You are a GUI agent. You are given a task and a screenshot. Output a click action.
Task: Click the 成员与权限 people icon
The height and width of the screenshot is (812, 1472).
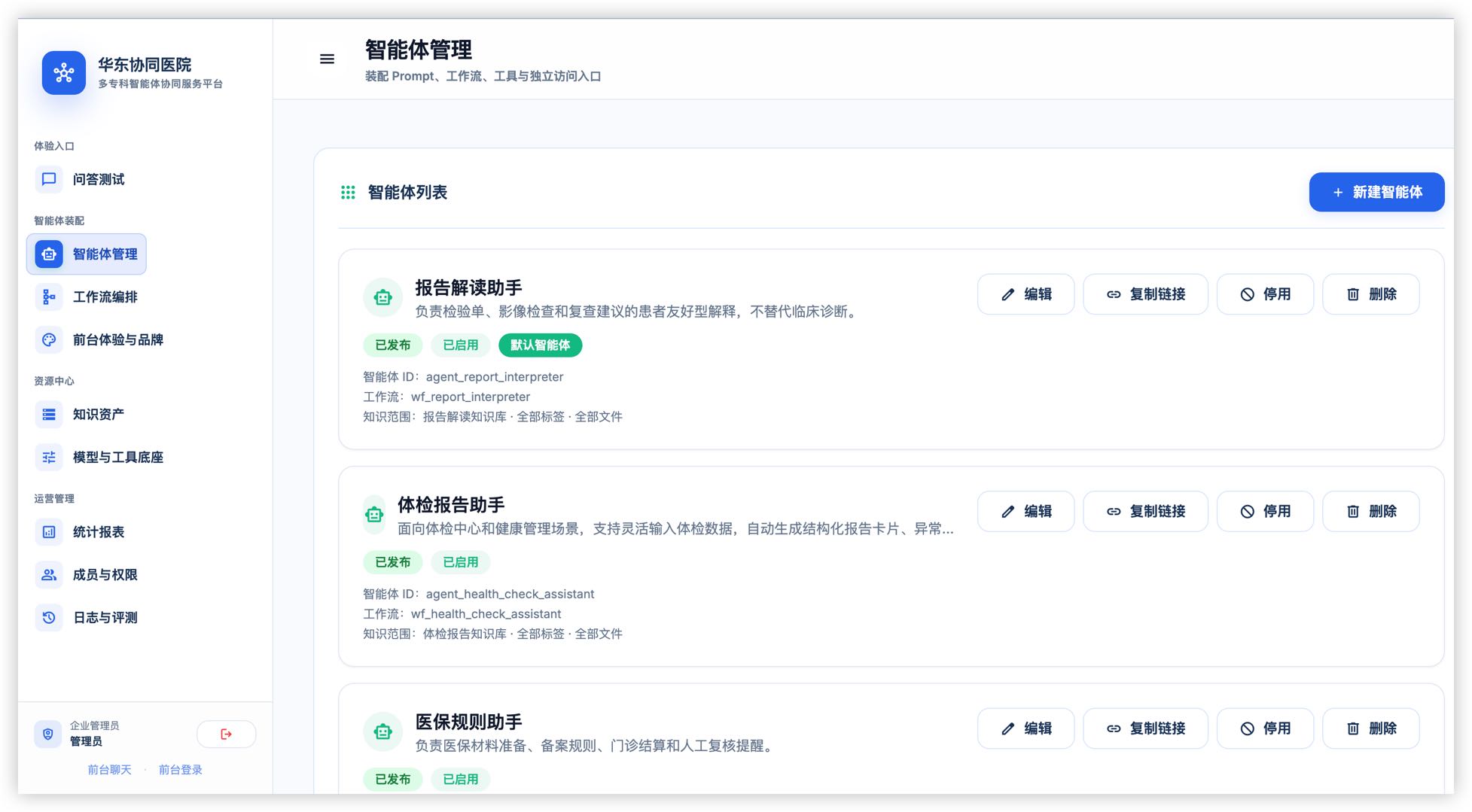coord(49,575)
